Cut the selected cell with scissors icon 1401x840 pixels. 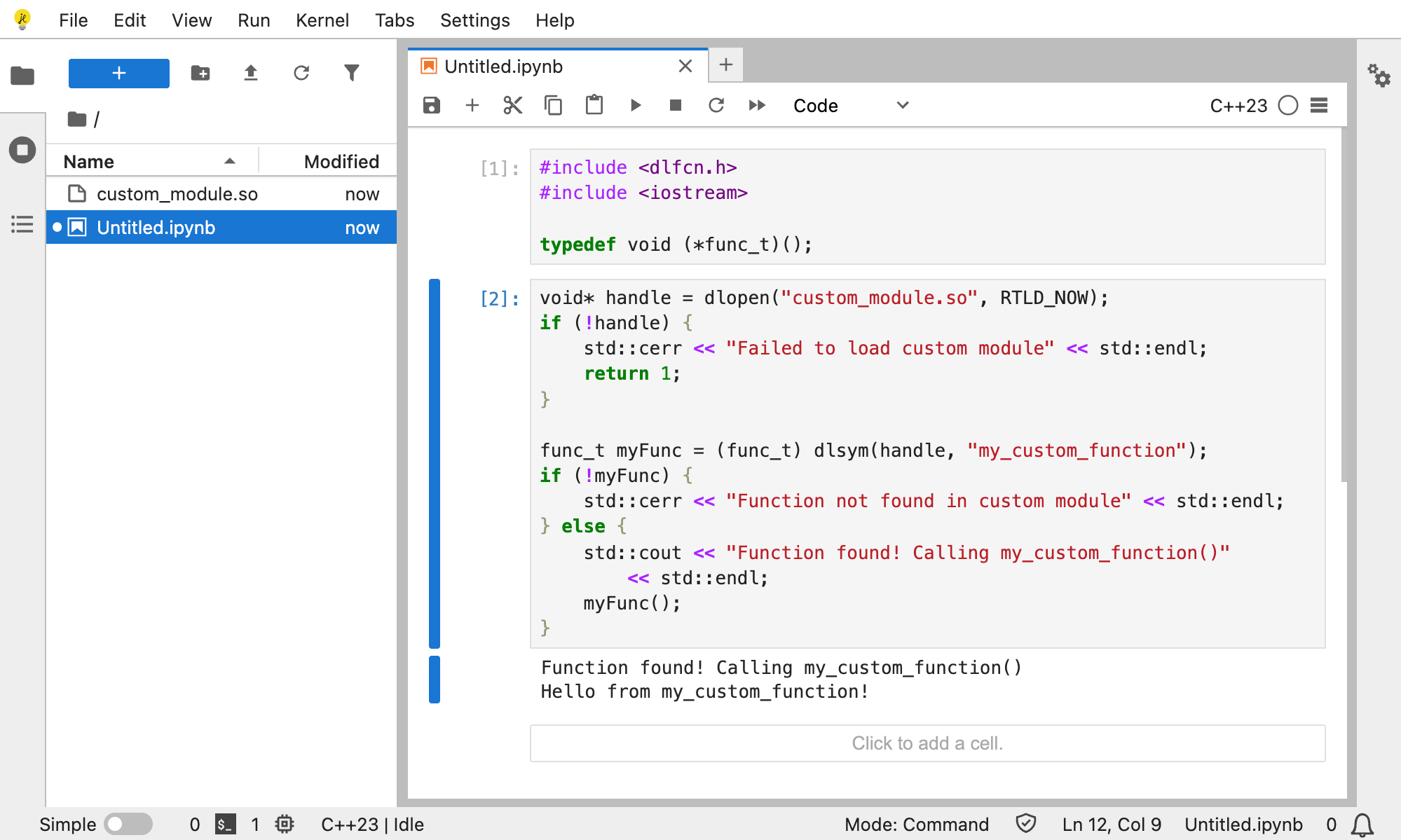click(512, 105)
